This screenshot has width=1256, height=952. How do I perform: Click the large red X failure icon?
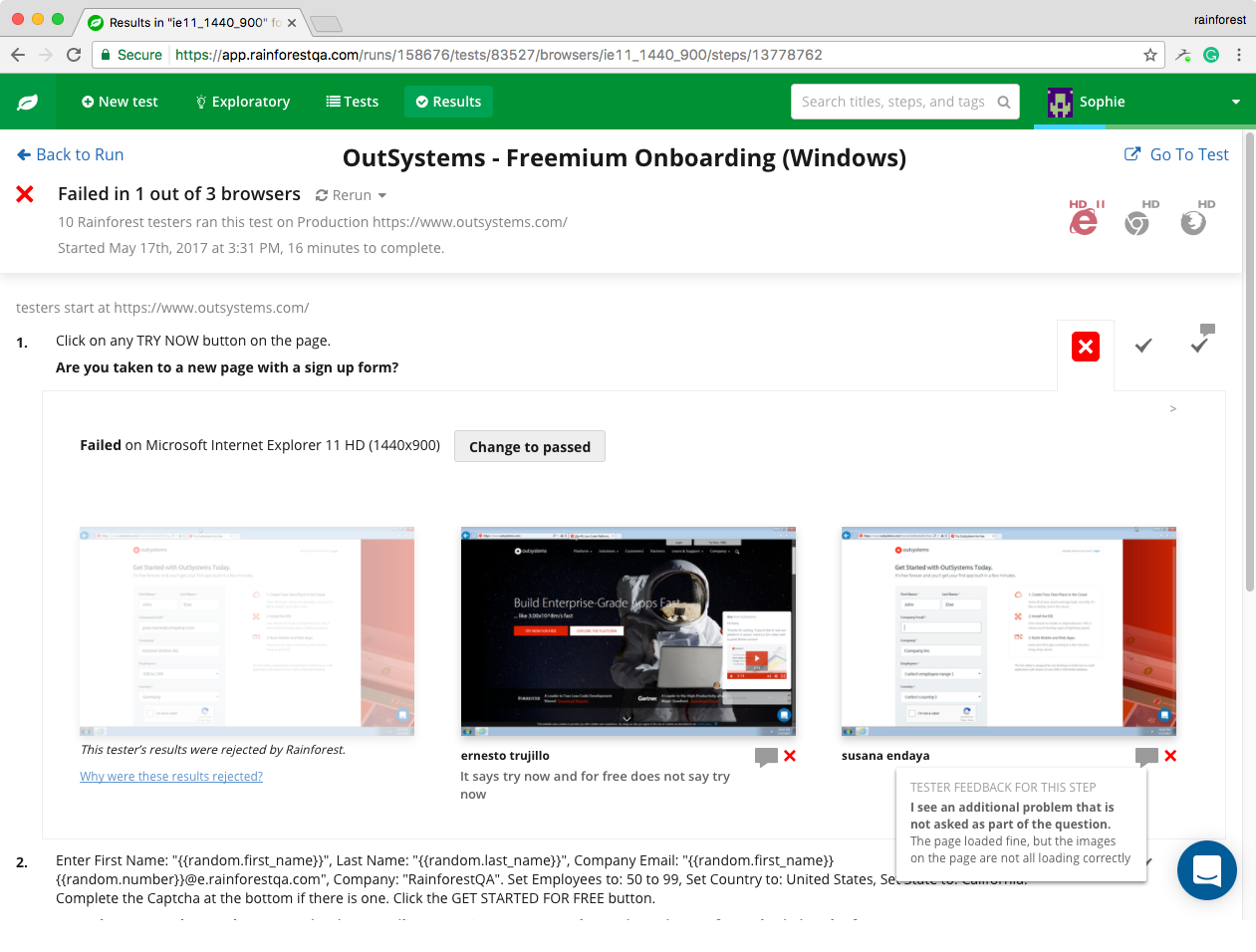click(25, 194)
